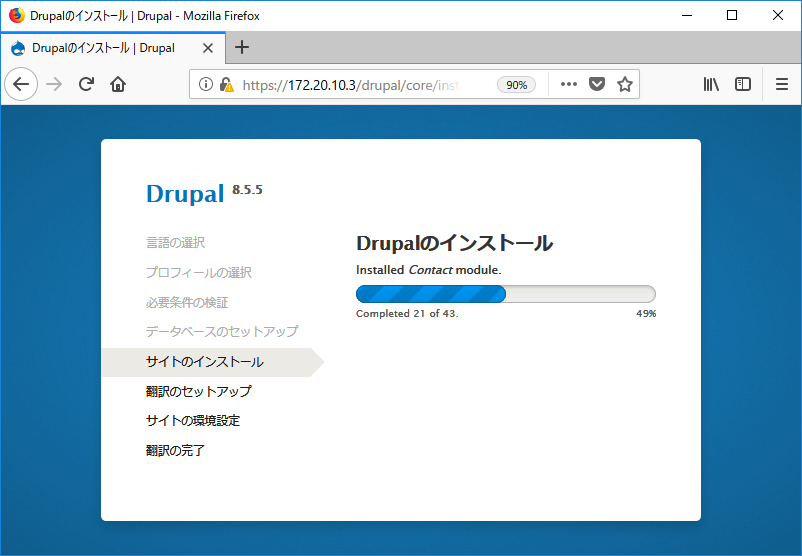Viewport: 802px width, 556px height.
Task: Click the Drupalのインストール page heading
Action: (x=454, y=243)
